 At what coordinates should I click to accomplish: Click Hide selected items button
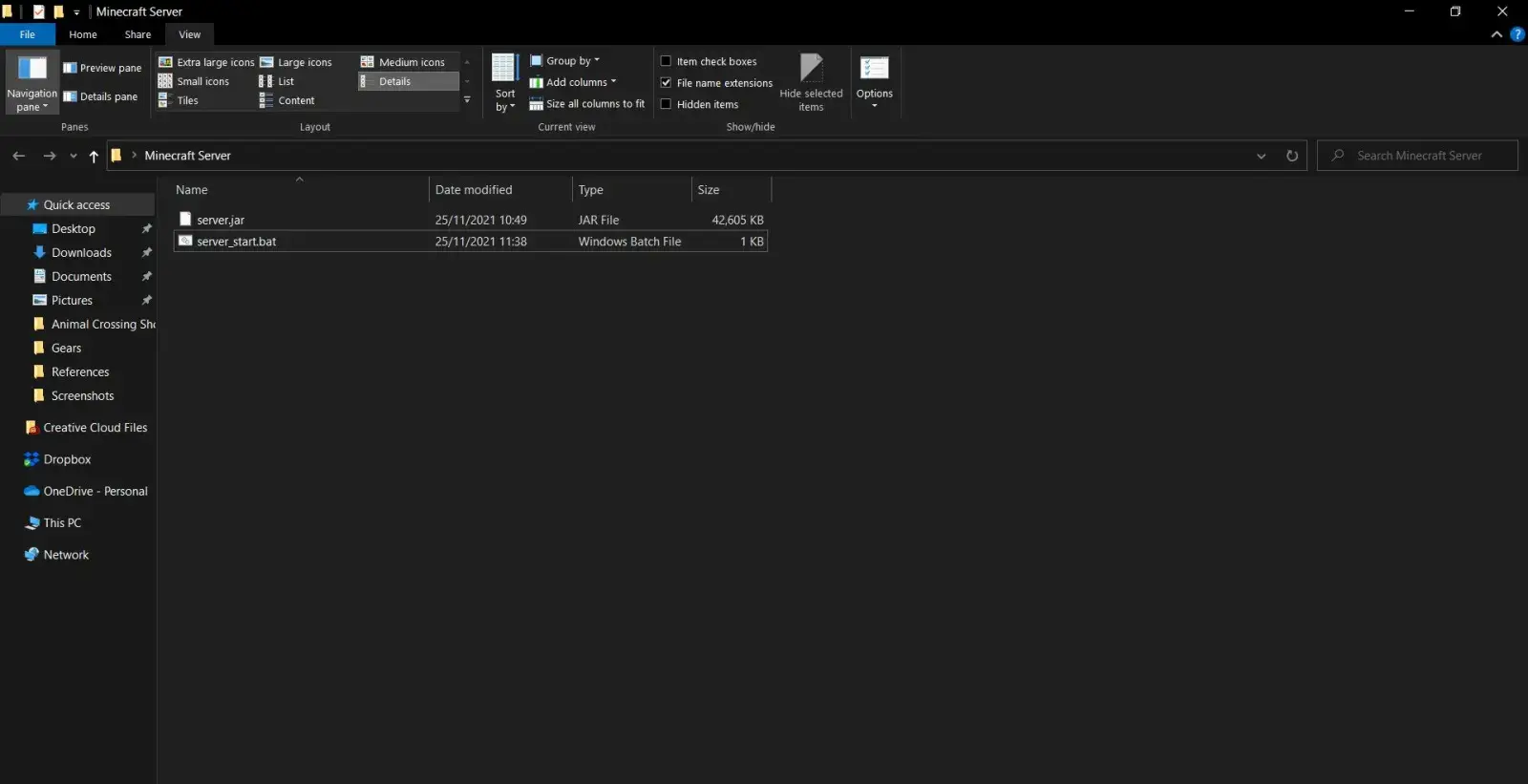pyautogui.click(x=811, y=83)
